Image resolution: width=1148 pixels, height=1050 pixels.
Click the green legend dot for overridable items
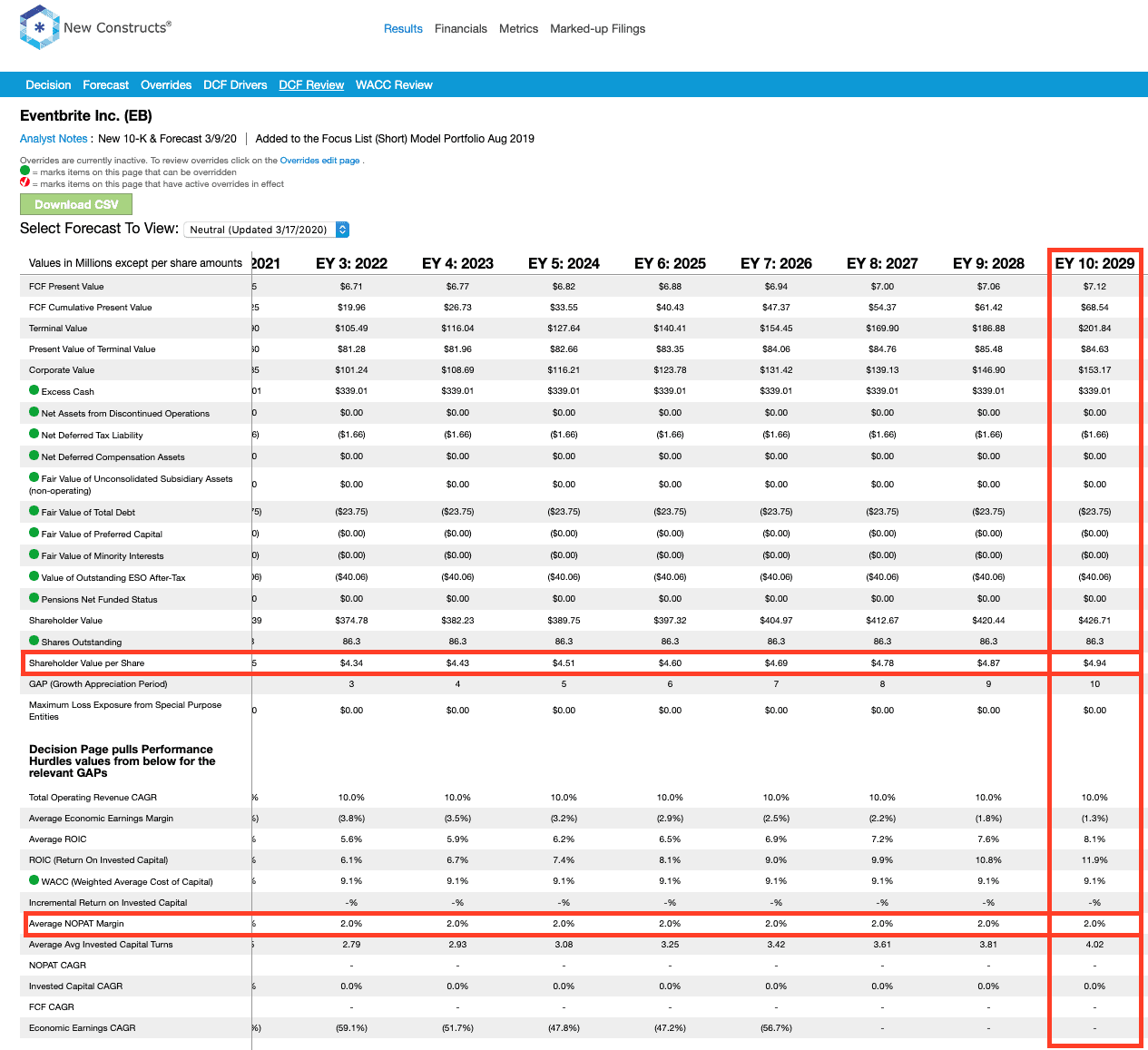(25, 171)
